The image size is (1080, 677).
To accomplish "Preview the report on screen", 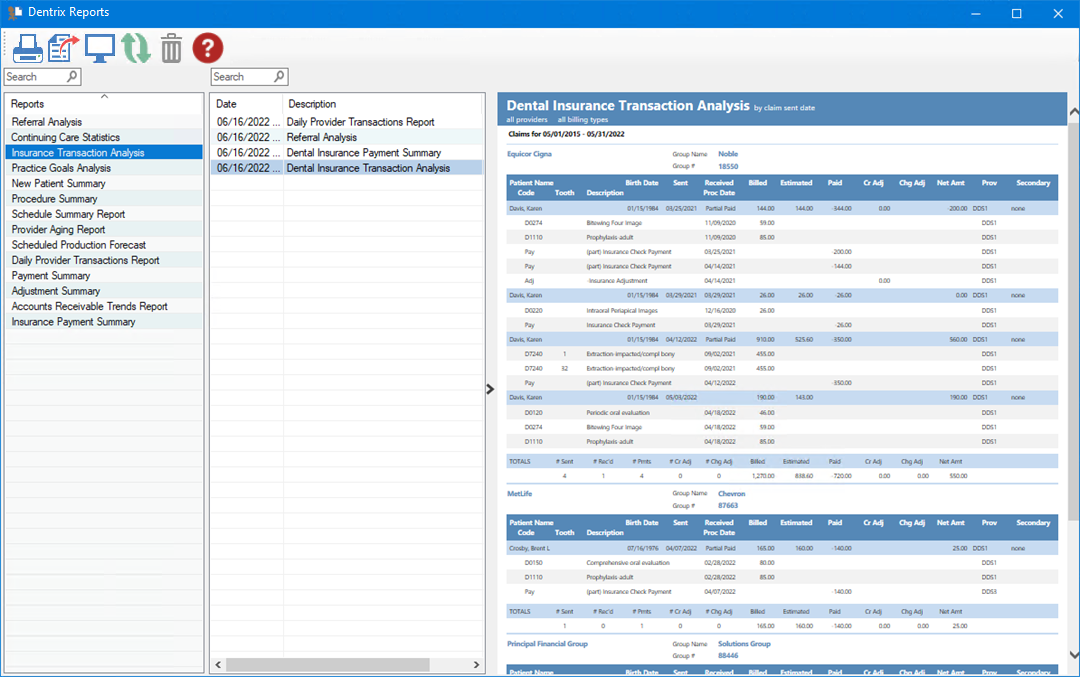I will click(99, 47).
